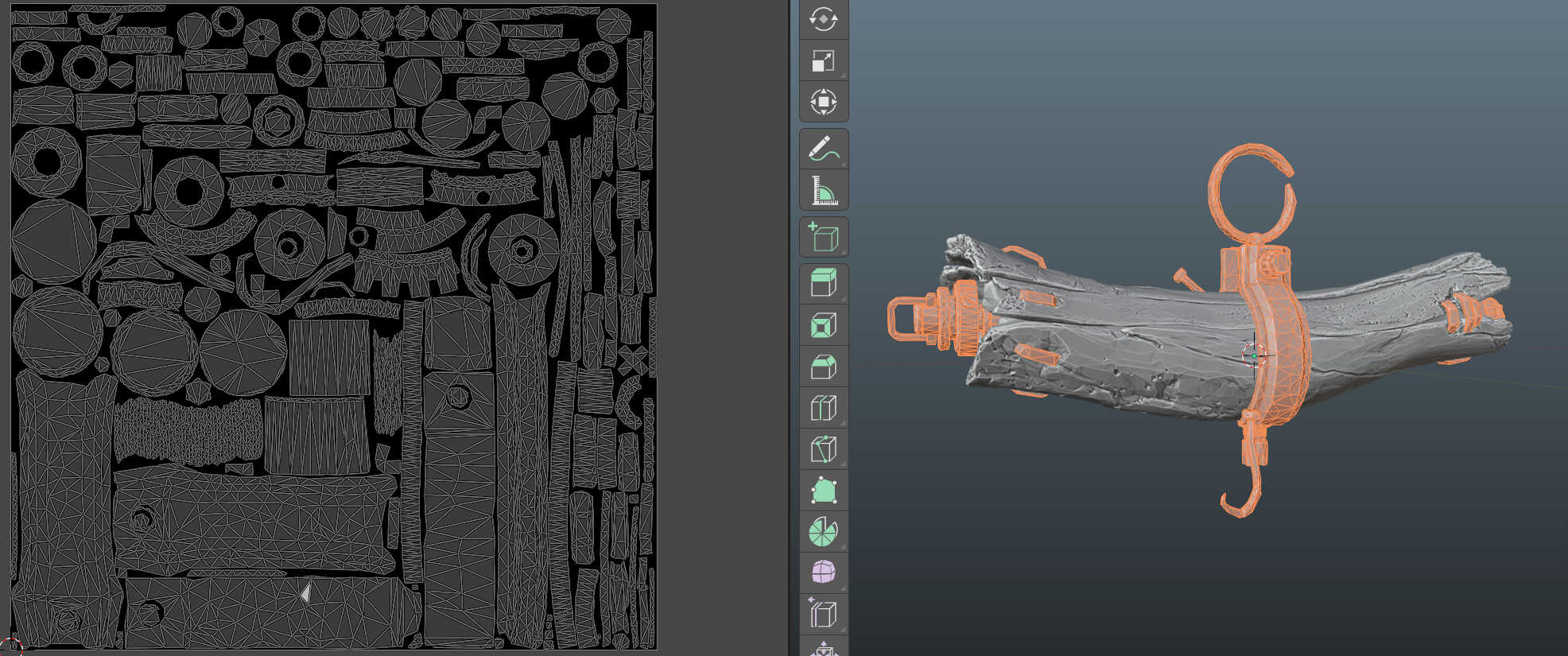Activate the Extrude Region tool

pyautogui.click(x=823, y=284)
